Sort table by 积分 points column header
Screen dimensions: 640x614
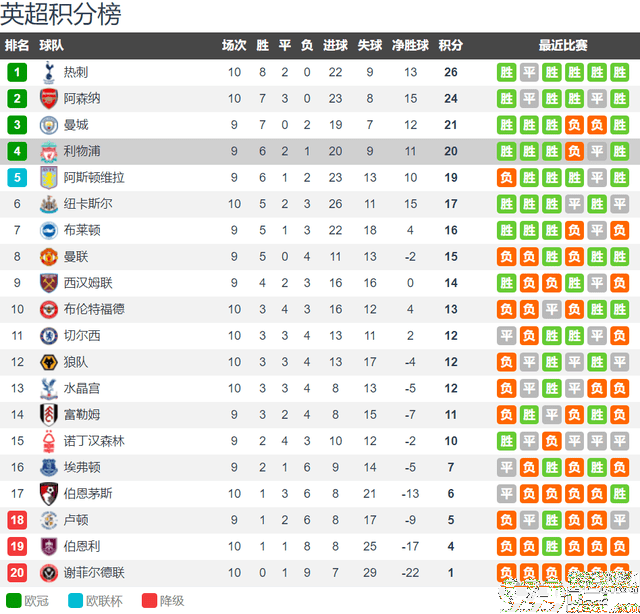[x=451, y=45]
